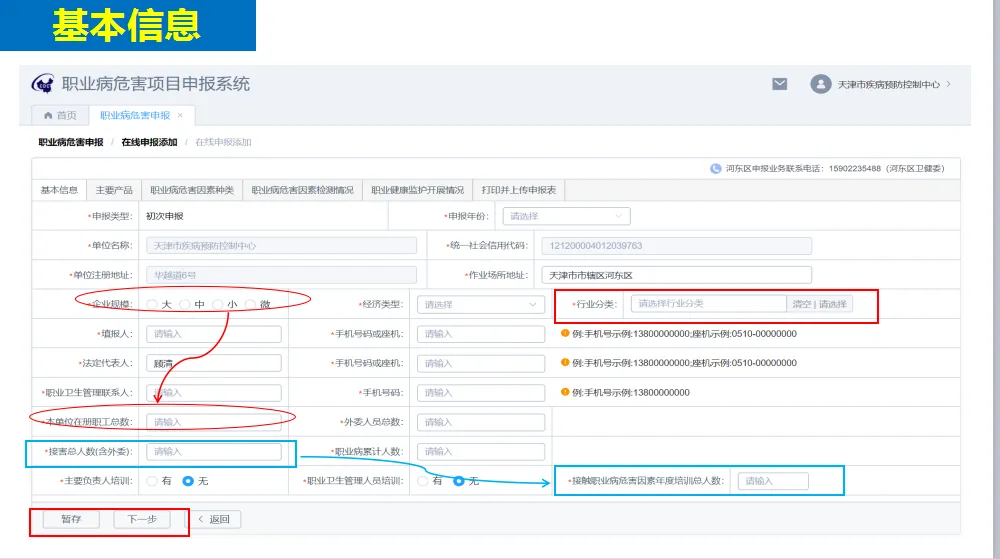Click the 下一步 button
Viewport: 1000px width, 559px height.
142,519
